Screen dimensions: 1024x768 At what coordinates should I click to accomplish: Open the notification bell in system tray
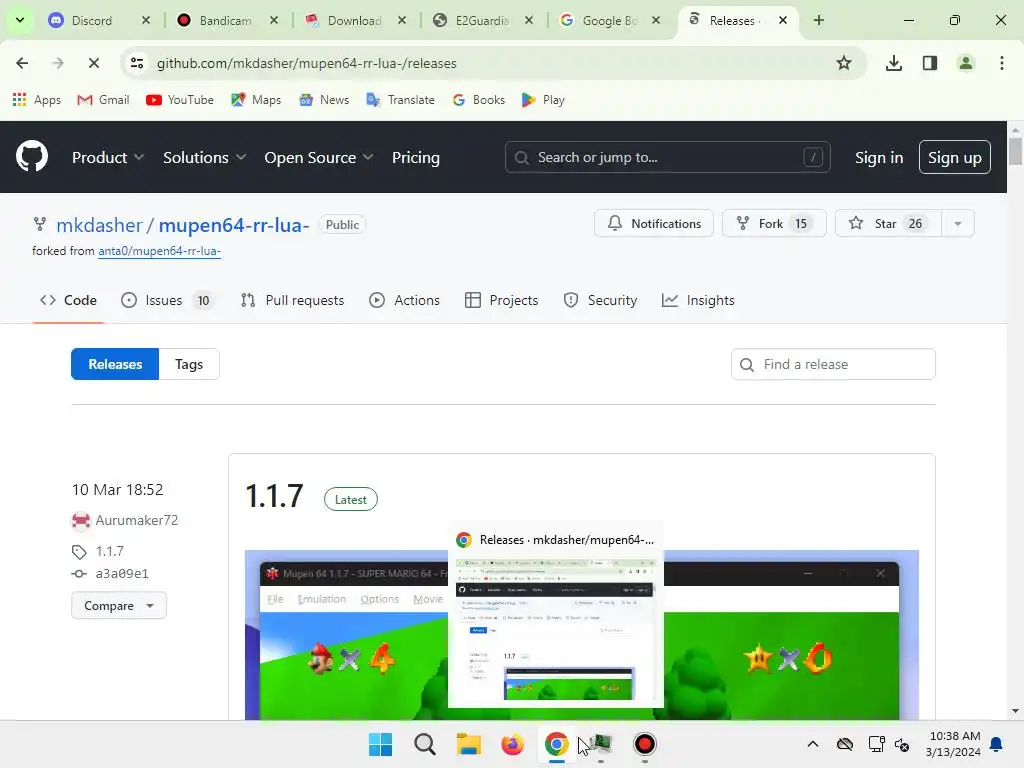pos(997,744)
